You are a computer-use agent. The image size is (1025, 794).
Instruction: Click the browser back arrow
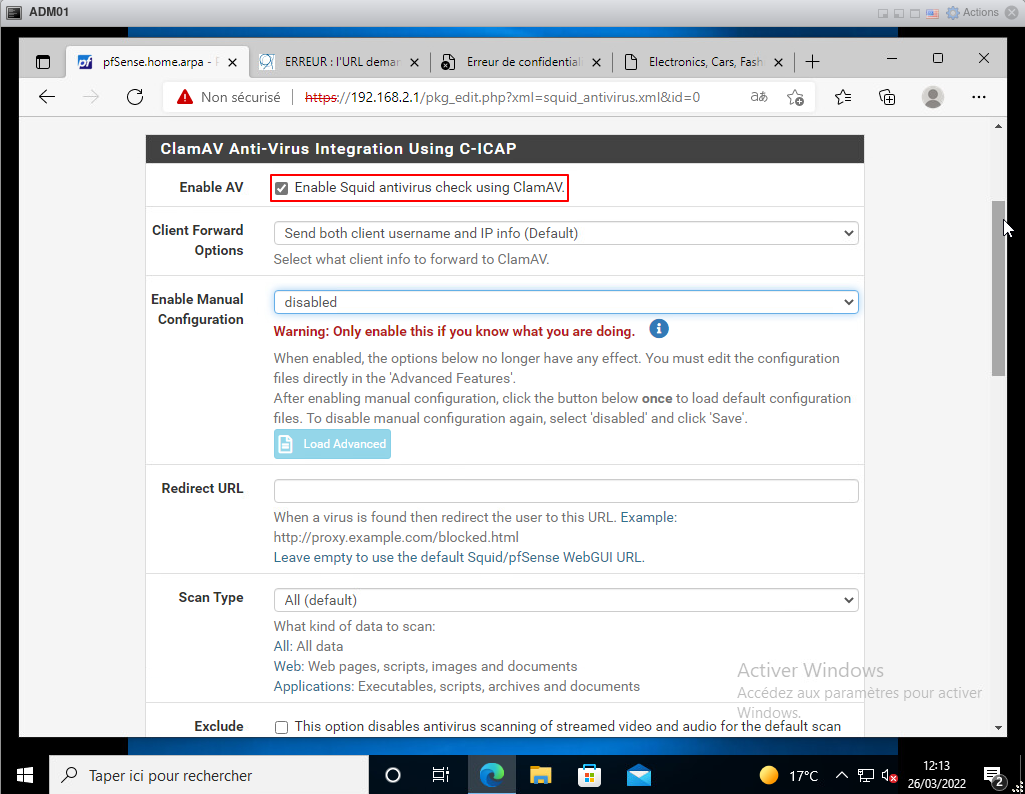coord(47,97)
